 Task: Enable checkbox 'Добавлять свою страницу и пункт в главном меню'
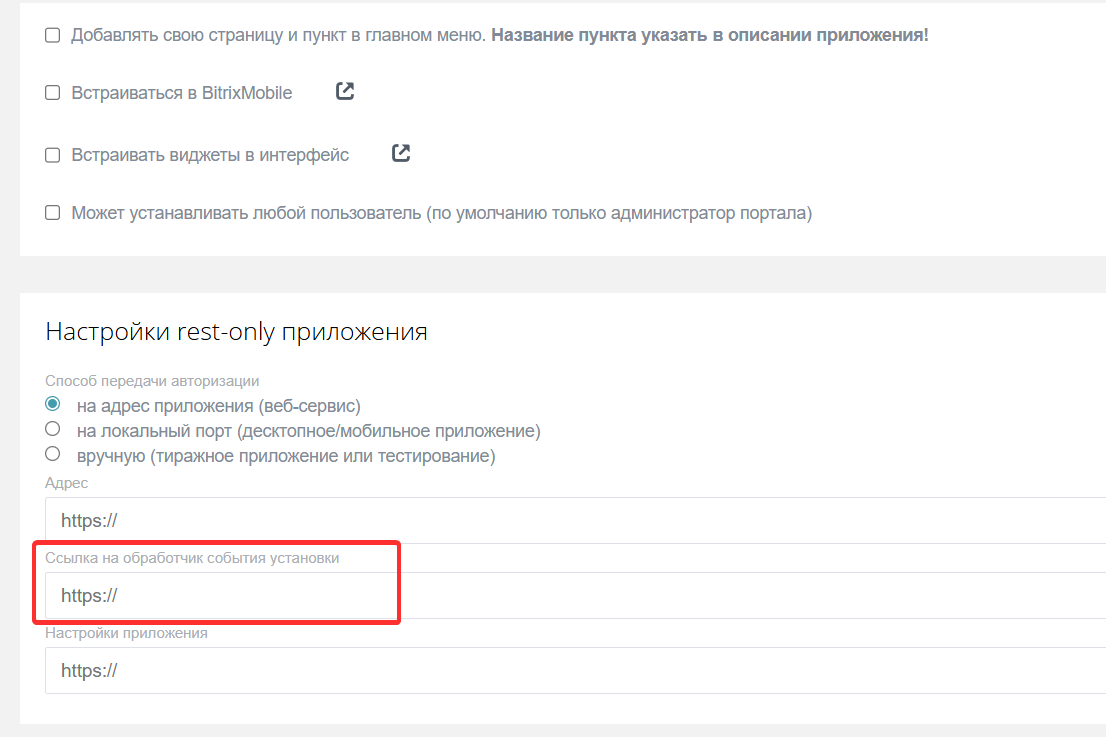[51, 34]
